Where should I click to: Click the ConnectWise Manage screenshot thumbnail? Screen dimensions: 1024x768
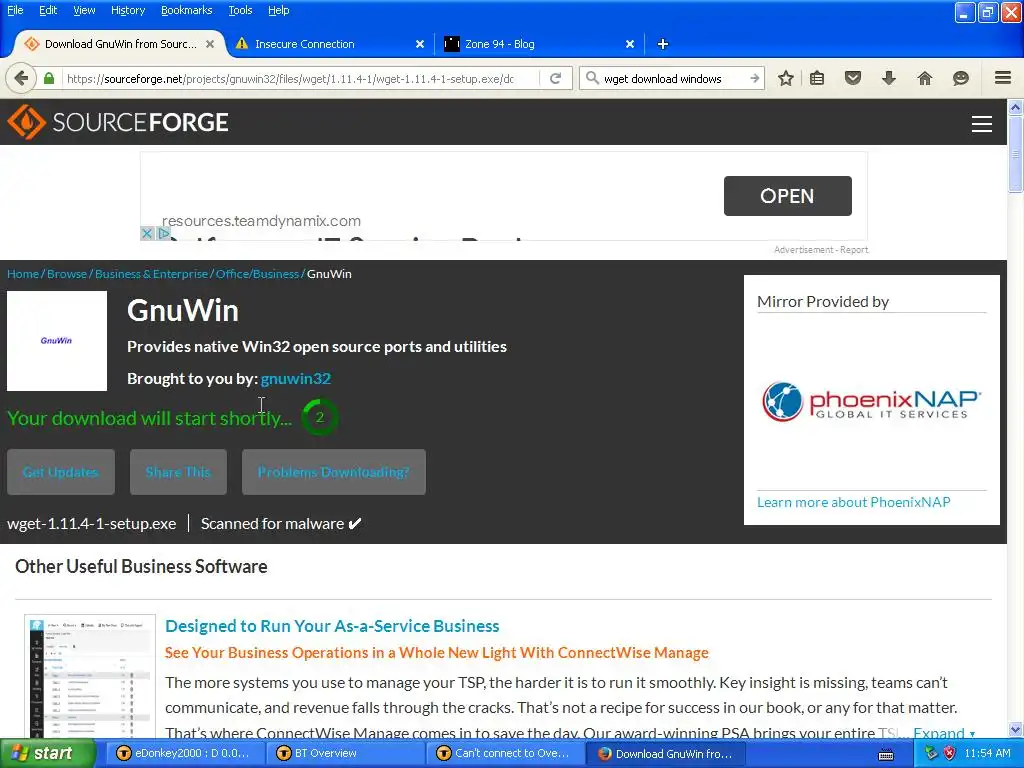point(90,677)
